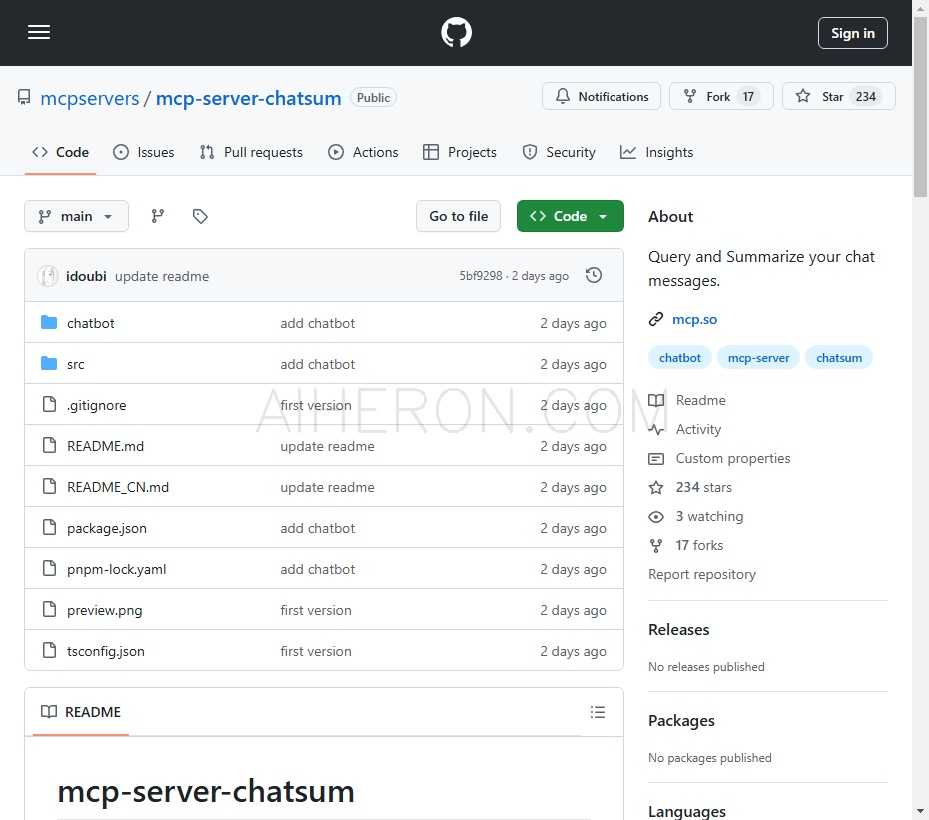Open the add chatbot commit on package.json row

coord(318,528)
